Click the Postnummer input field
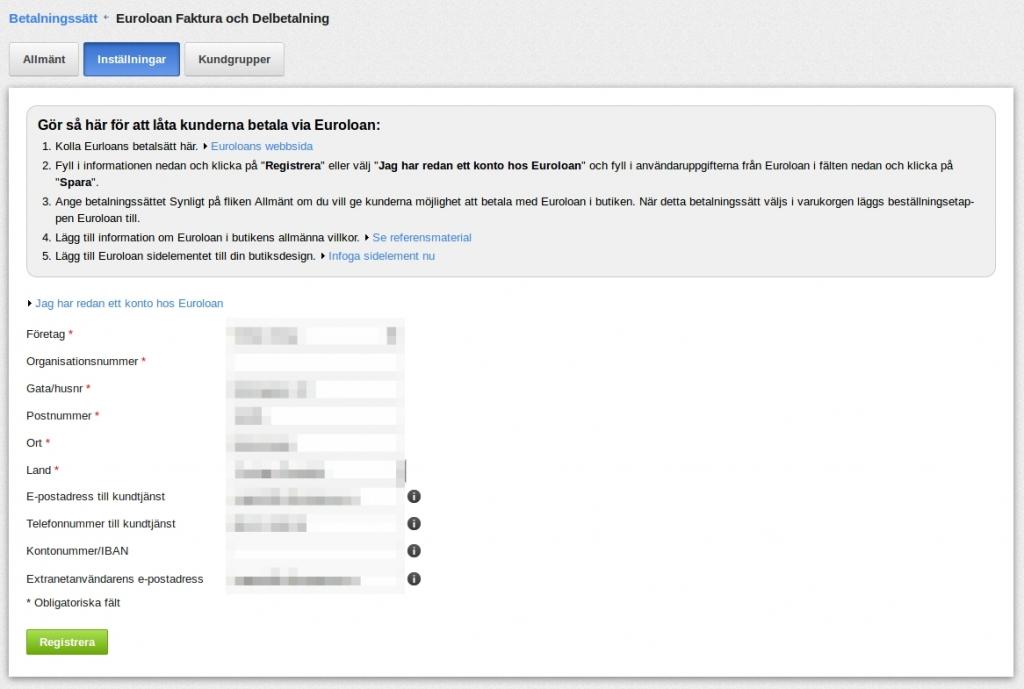1024x689 pixels. (x=315, y=416)
